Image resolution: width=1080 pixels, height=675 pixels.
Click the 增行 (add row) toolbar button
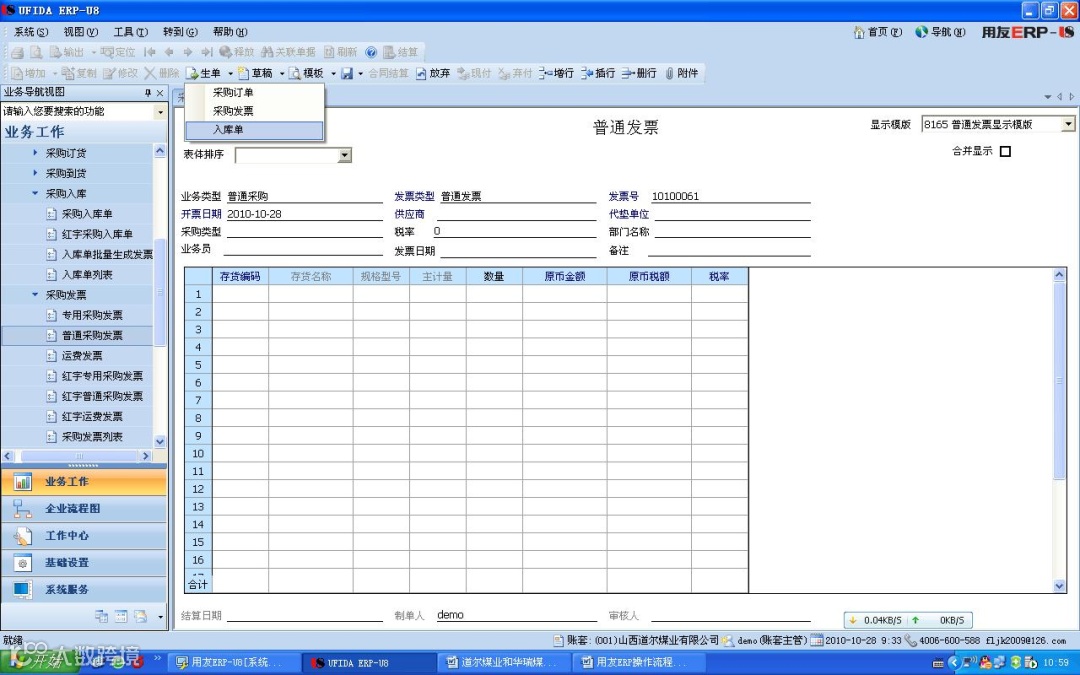pos(557,73)
